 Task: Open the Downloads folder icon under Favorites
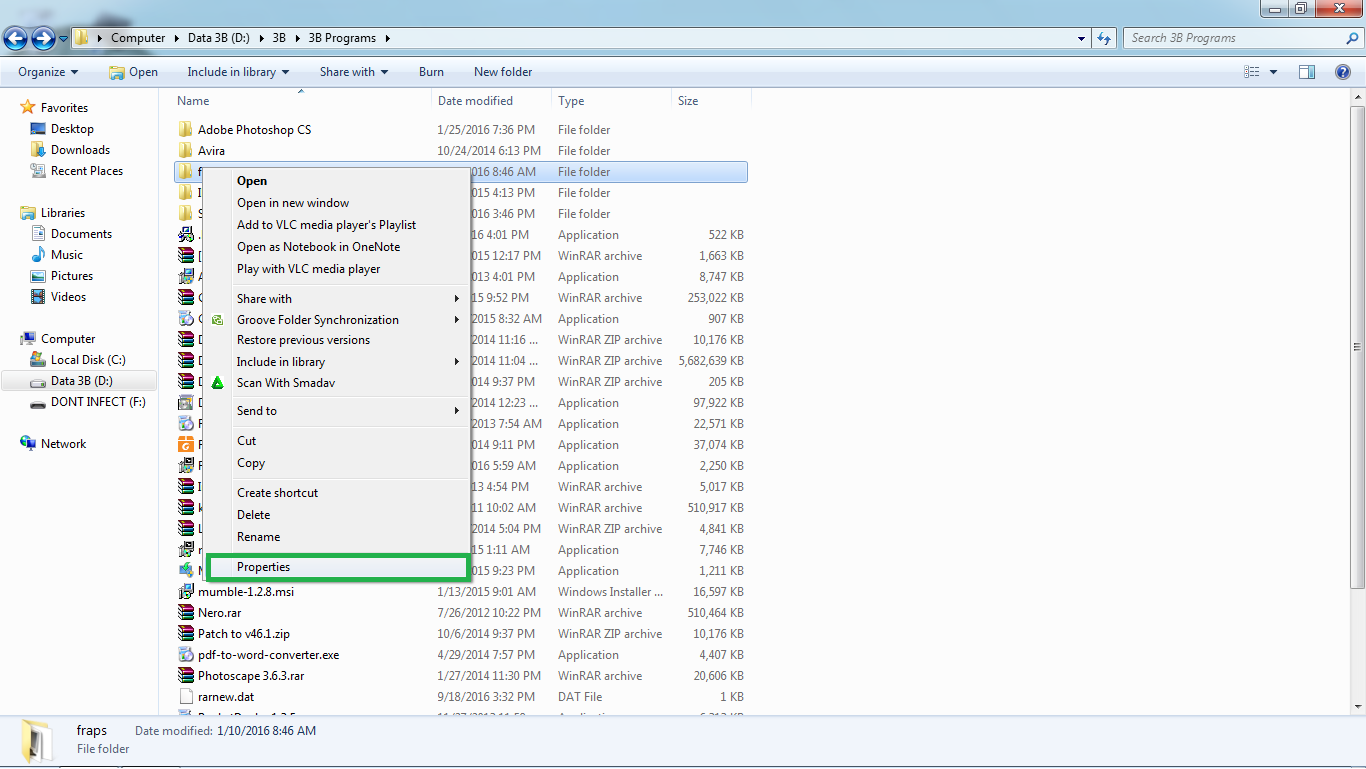pos(38,150)
